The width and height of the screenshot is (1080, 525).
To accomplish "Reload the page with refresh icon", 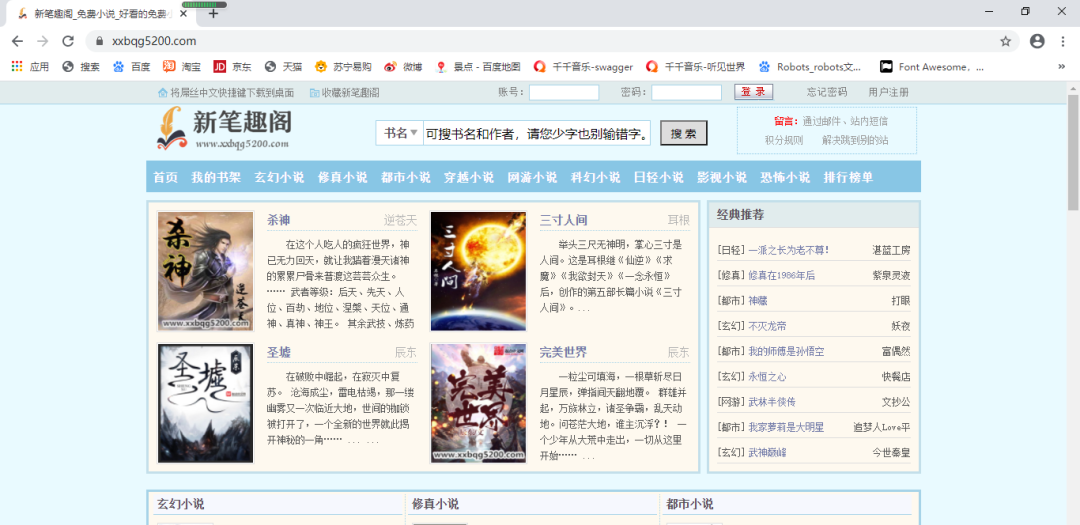I will pyautogui.click(x=68, y=41).
